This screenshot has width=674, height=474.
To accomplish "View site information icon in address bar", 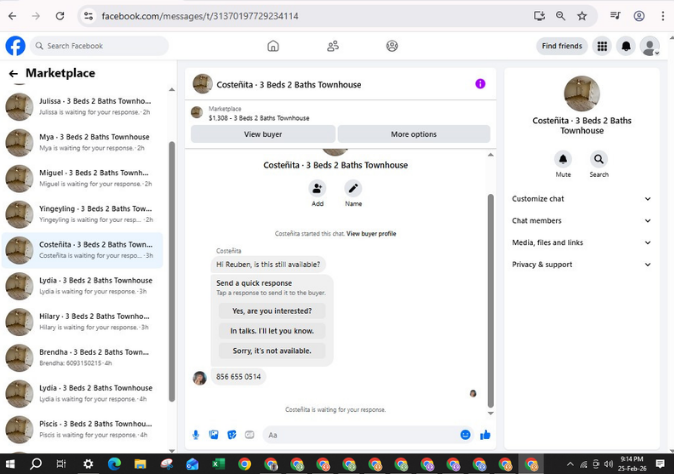I will pyautogui.click(x=89, y=16).
